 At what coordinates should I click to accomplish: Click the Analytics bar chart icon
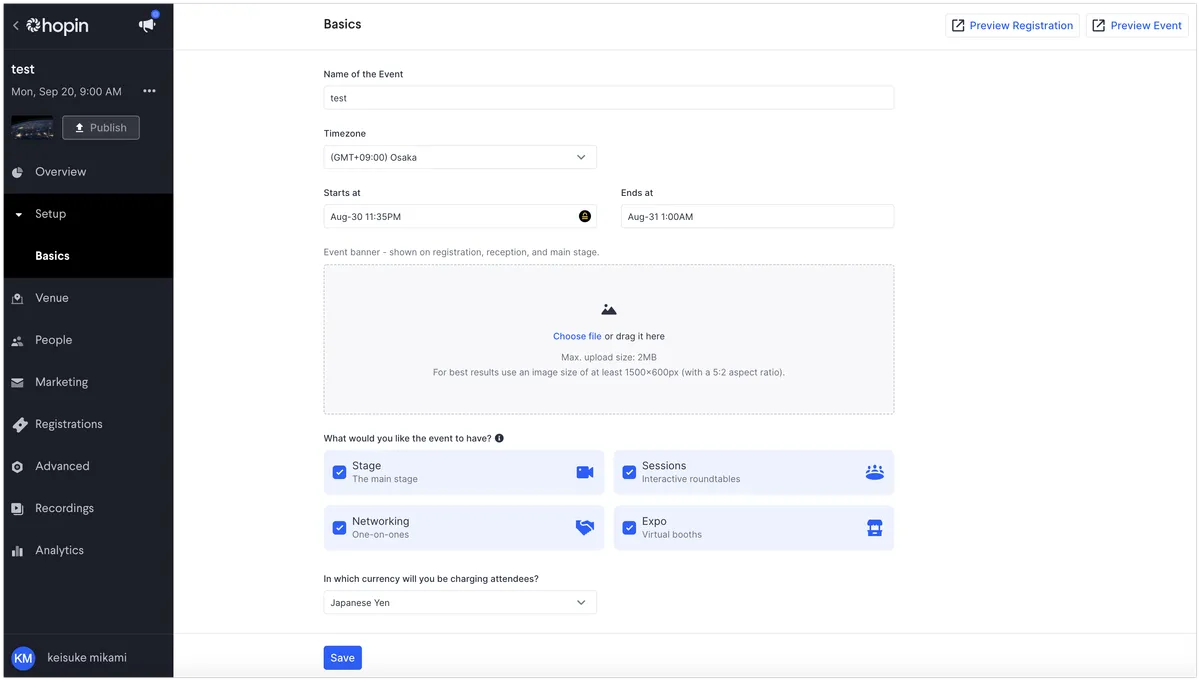coord(17,551)
